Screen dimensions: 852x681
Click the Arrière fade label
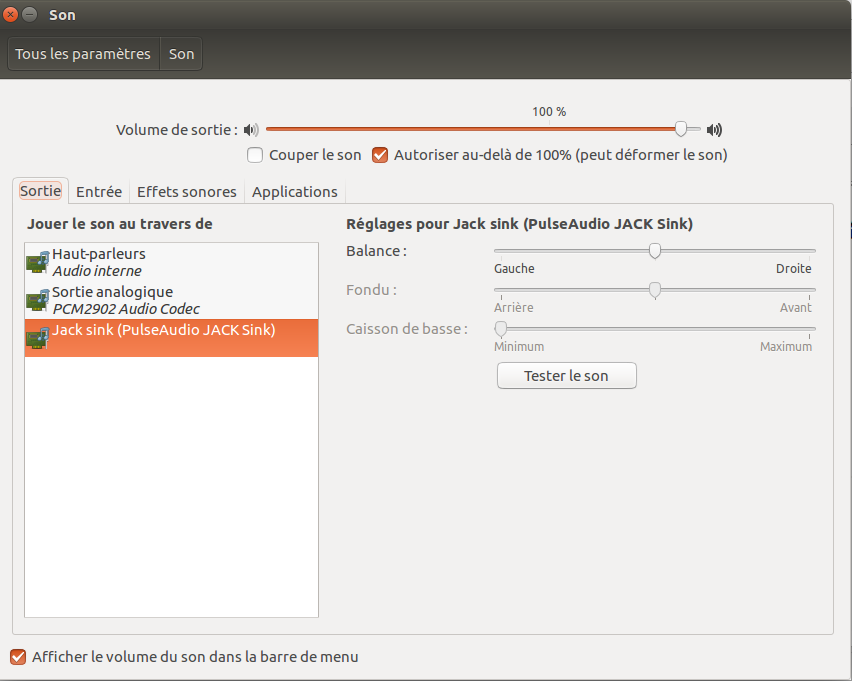[x=513, y=308]
